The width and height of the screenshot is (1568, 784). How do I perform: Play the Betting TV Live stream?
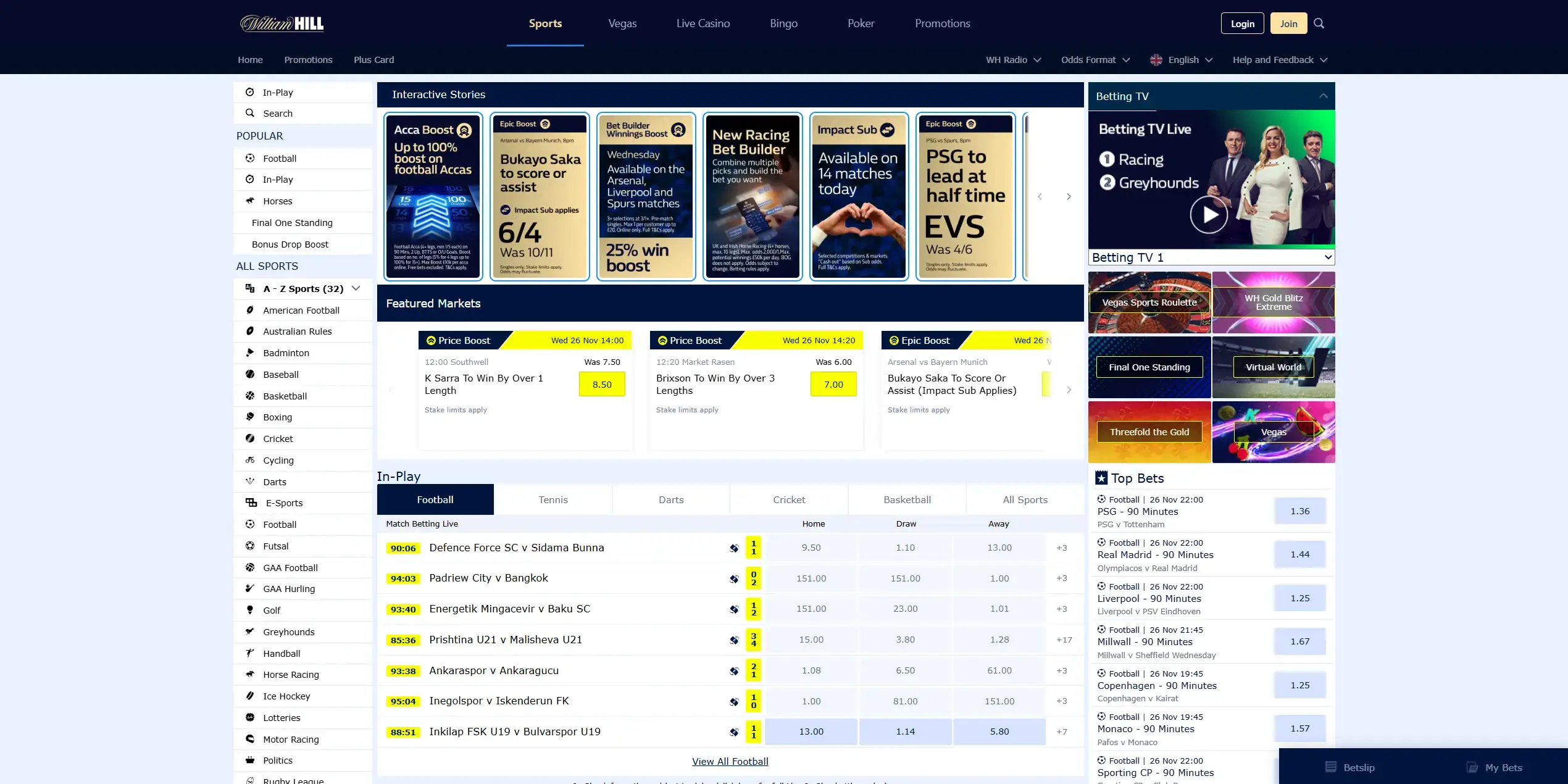pyautogui.click(x=1210, y=215)
